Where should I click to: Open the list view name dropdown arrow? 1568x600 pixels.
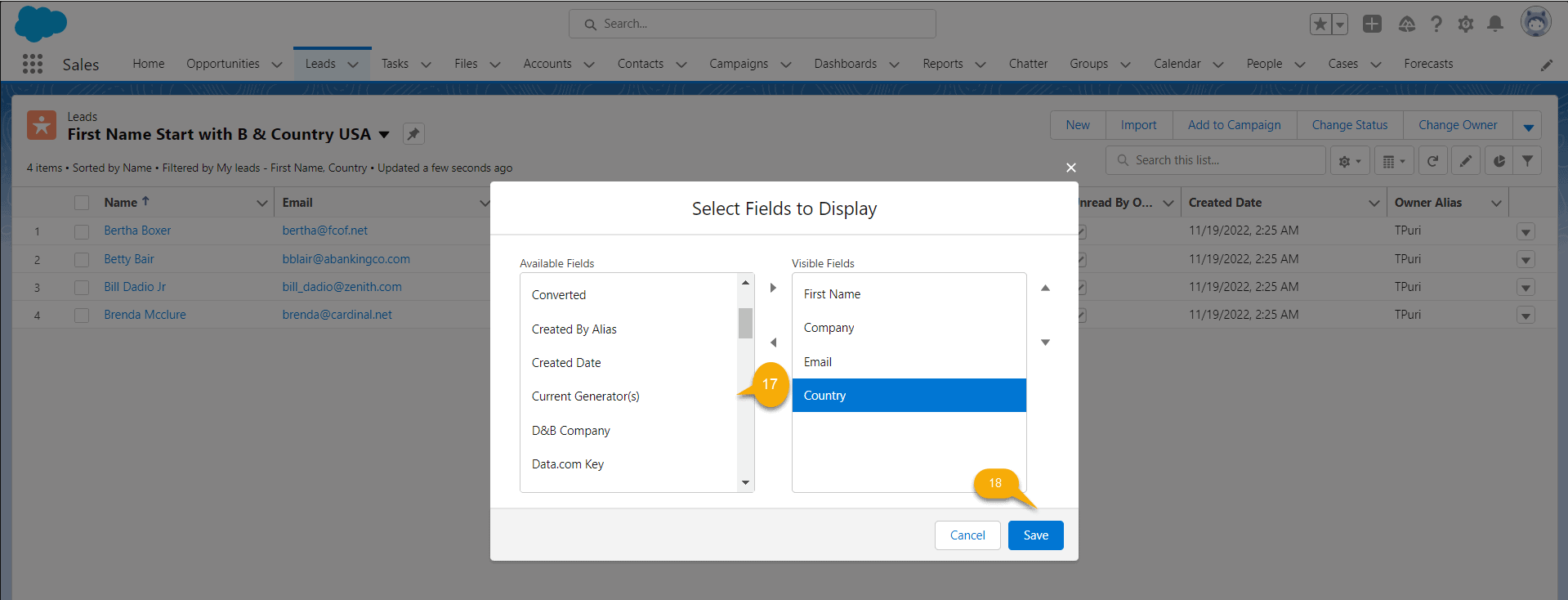tap(384, 134)
